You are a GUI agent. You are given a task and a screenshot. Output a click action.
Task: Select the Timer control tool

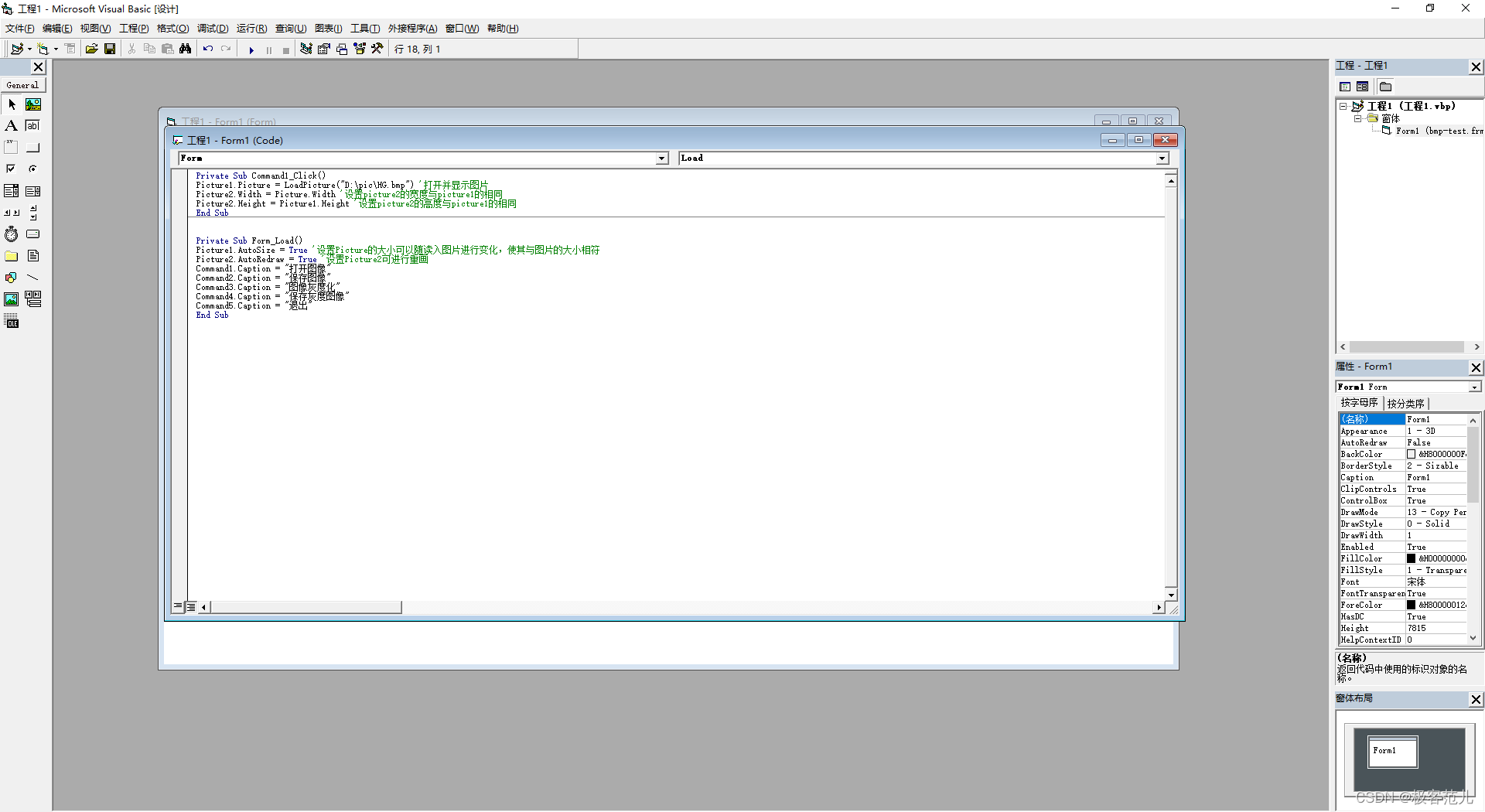12,234
